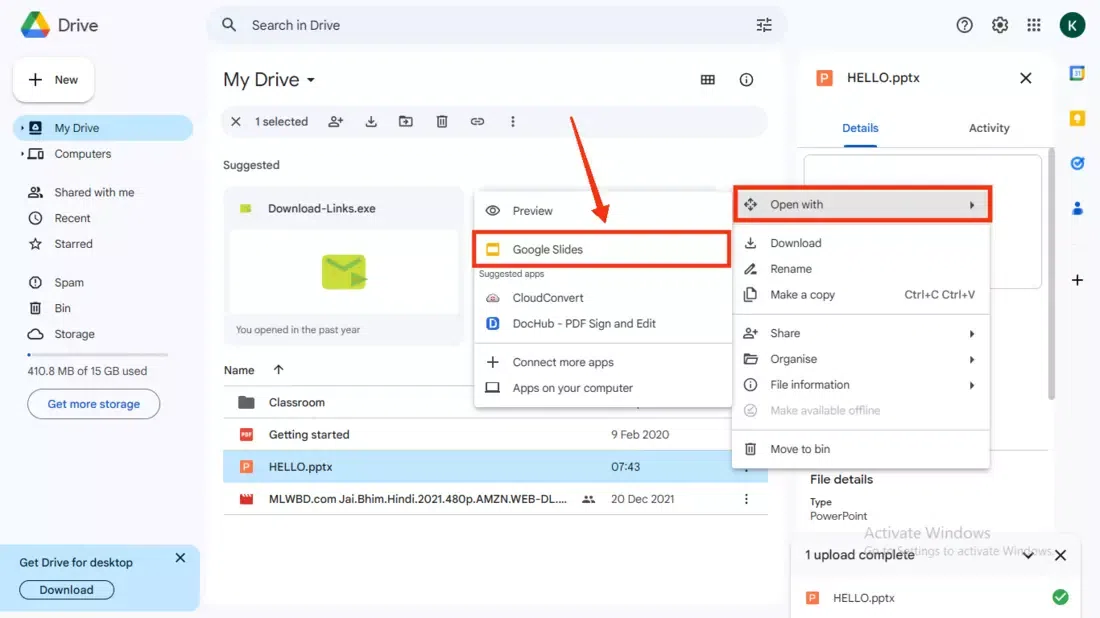The image size is (1100, 618).
Task: Choose Preview in the Open with submenu
Action: click(601, 210)
